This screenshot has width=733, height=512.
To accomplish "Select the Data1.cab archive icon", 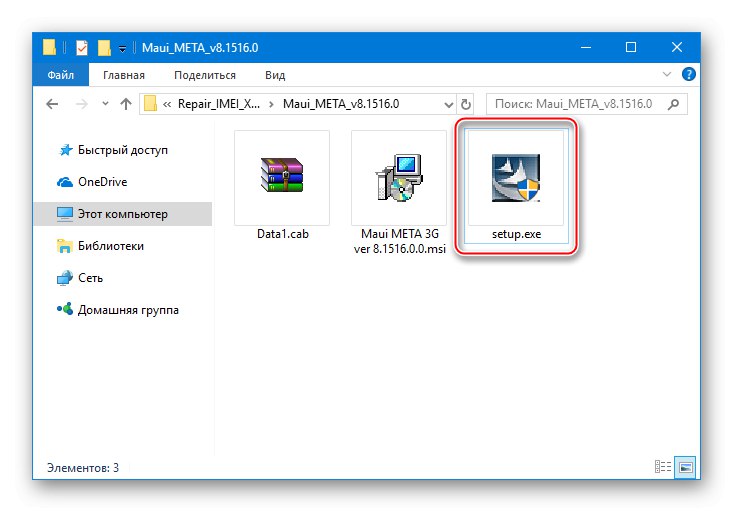I will [282, 175].
